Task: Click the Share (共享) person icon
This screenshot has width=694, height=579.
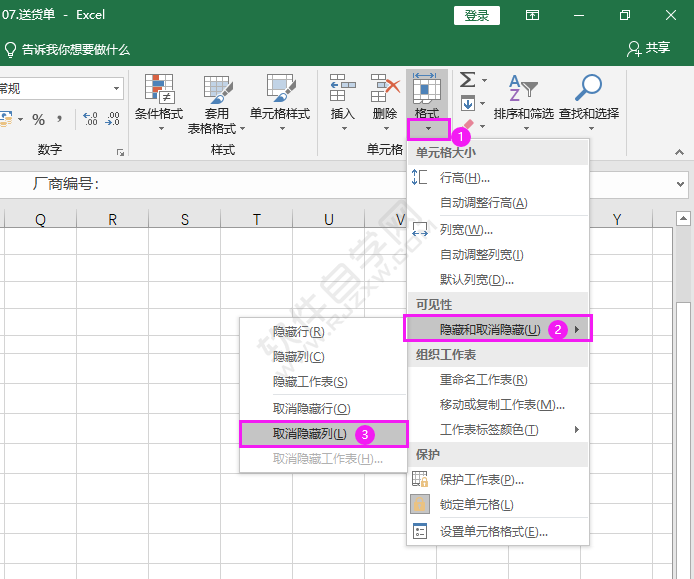Action: pos(634,49)
